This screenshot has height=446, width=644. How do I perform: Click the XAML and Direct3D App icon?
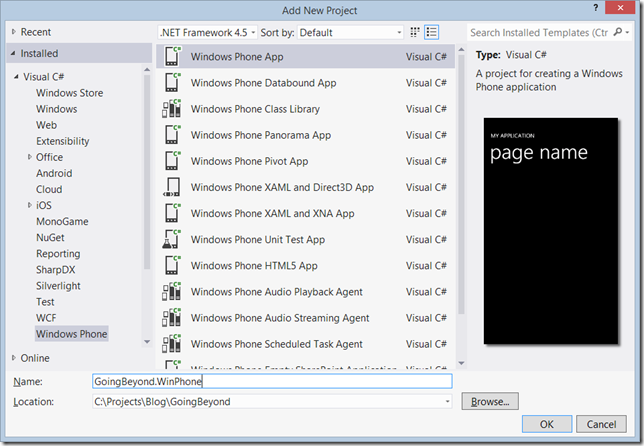point(172,187)
